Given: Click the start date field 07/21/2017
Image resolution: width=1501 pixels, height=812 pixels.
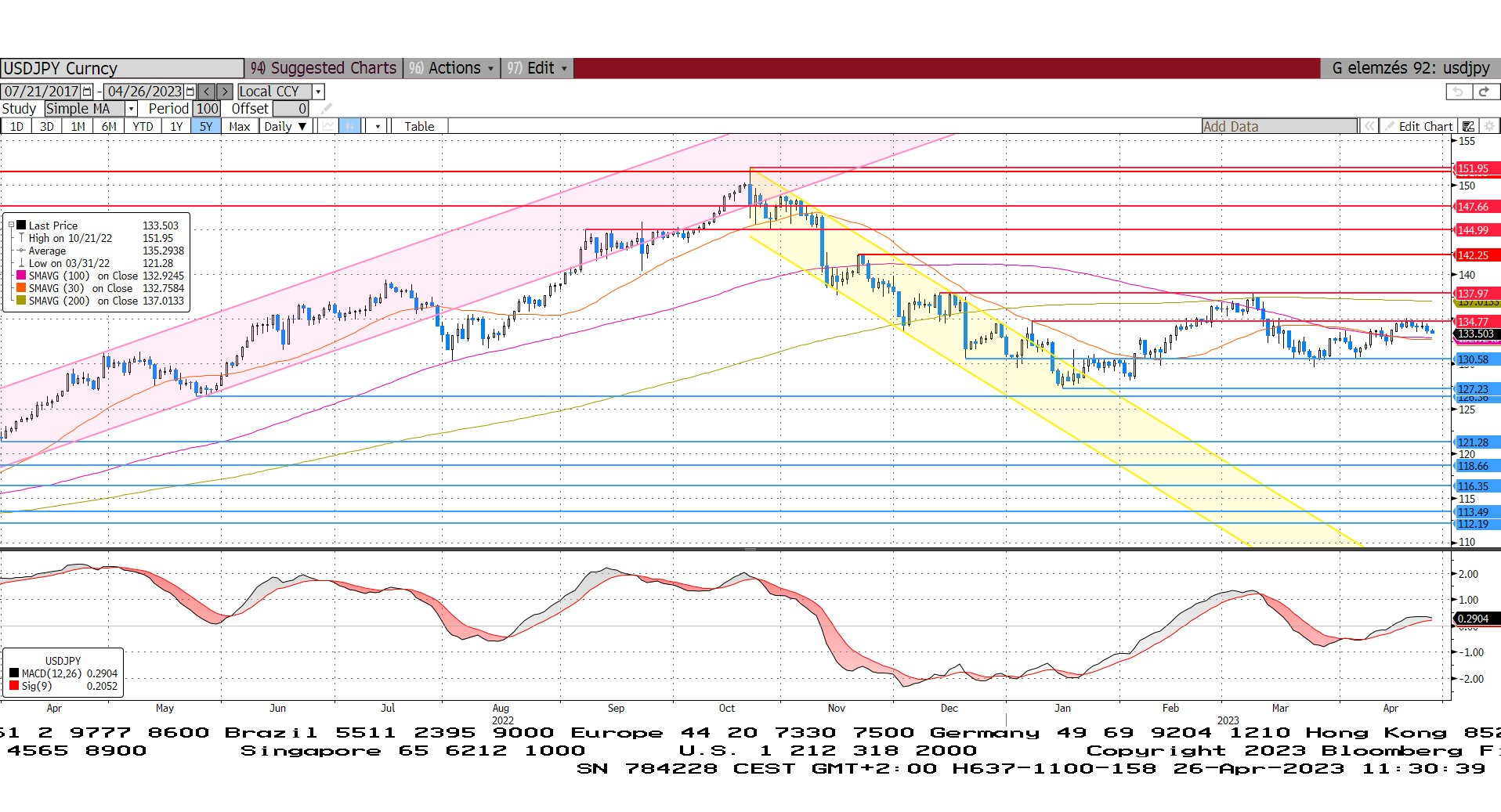Looking at the screenshot, I should pyautogui.click(x=42, y=92).
